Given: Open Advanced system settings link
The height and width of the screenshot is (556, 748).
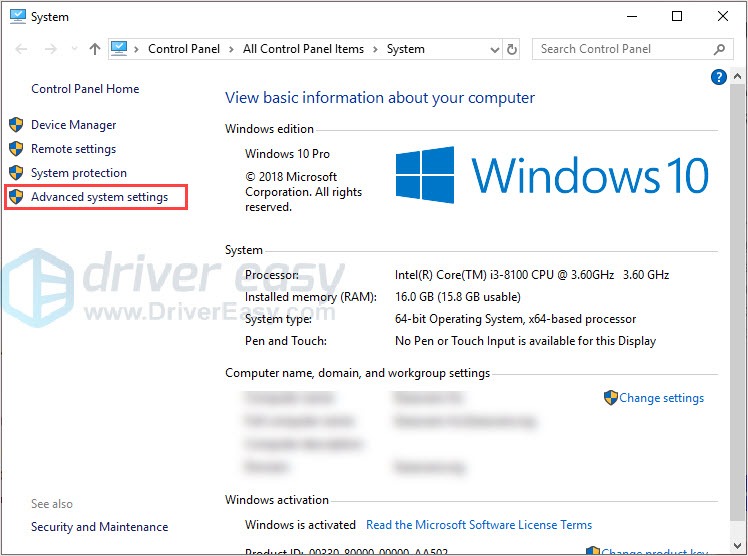Looking at the screenshot, I should (x=99, y=197).
